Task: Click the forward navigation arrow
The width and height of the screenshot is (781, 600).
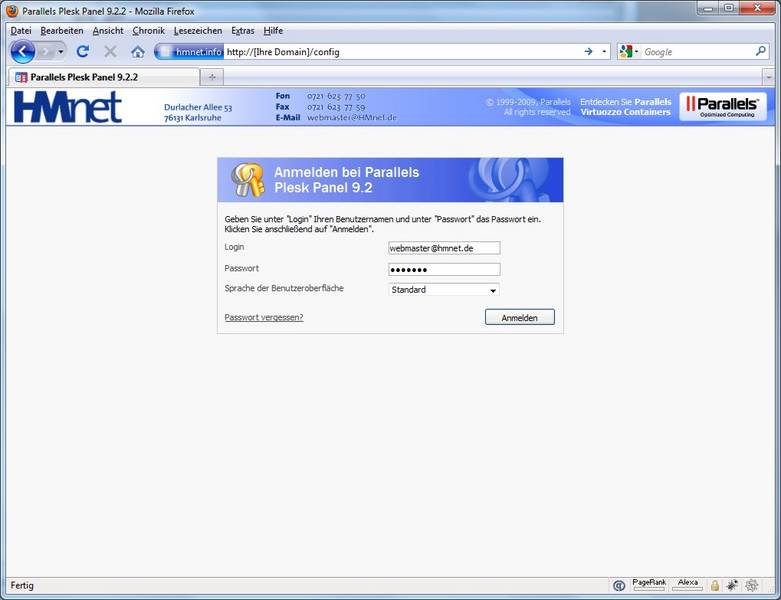Action: pyautogui.click(x=46, y=52)
